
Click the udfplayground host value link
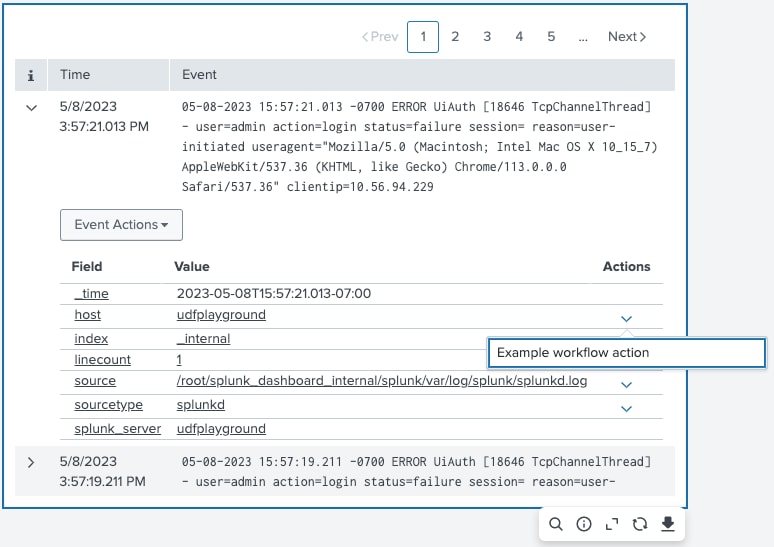[221, 315]
